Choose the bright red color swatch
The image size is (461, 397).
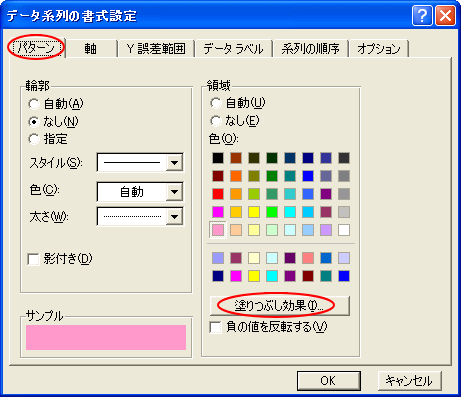pos(218,194)
